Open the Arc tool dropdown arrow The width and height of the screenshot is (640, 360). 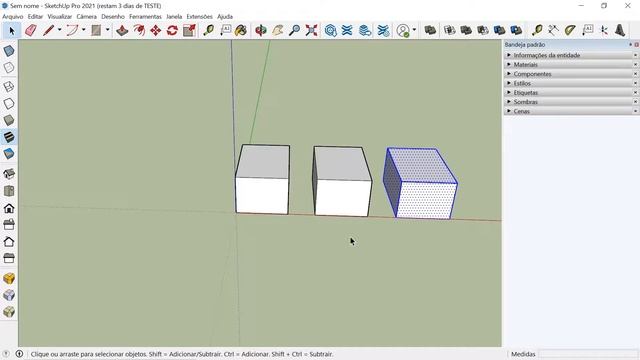pyautogui.click(x=84, y=30)
